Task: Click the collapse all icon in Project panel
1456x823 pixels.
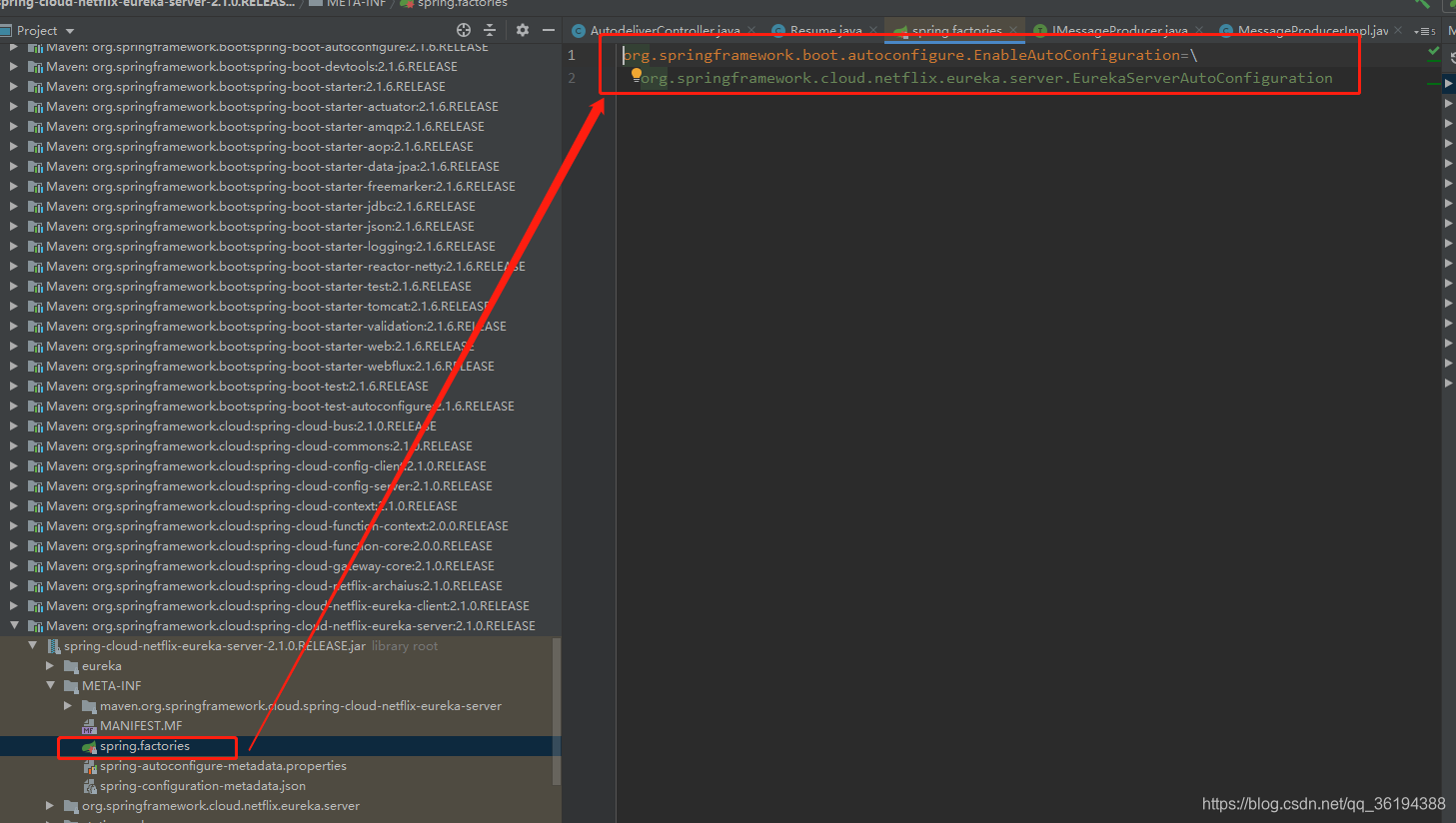Action: pyautogui.click(x=490, y=30)
